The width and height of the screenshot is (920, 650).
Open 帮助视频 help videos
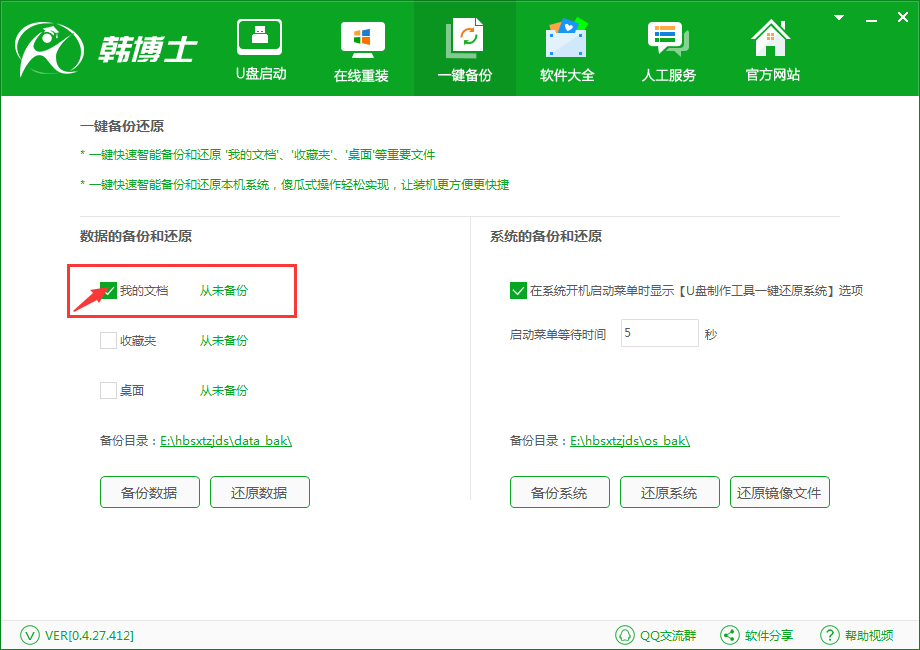830,634
